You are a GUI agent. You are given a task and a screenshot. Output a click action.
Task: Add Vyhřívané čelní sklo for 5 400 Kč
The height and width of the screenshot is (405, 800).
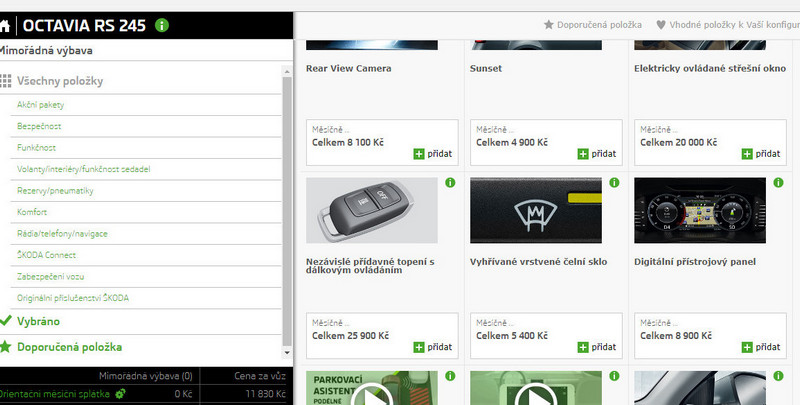click(596, 346)
